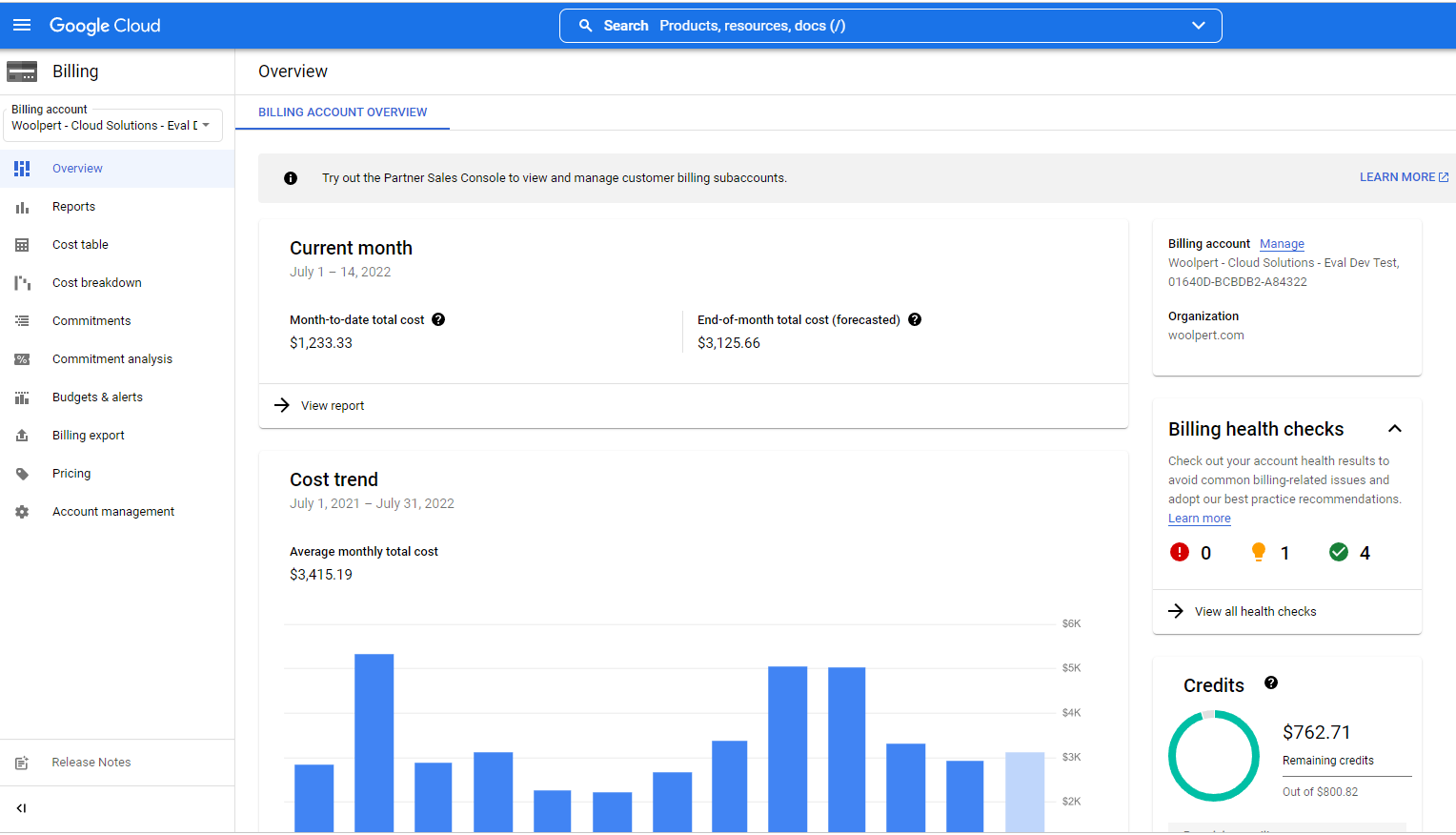The width and height of the screenshot is (1456, 835).
Task: Click Learn more under Billing health checks
Action: (1200, 519)
